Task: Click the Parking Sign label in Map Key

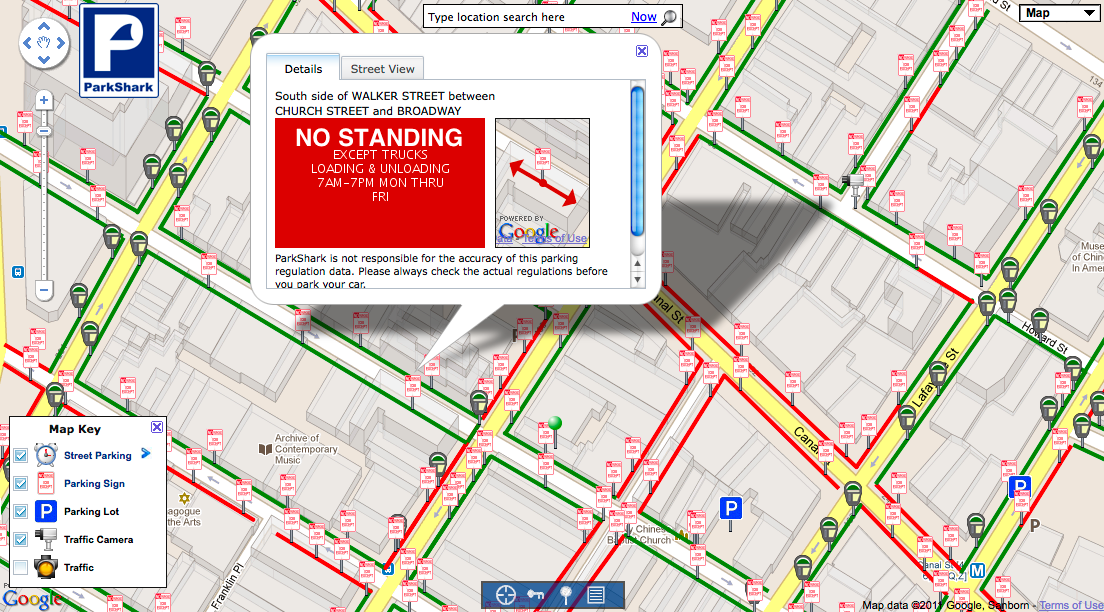Action: 94,484
